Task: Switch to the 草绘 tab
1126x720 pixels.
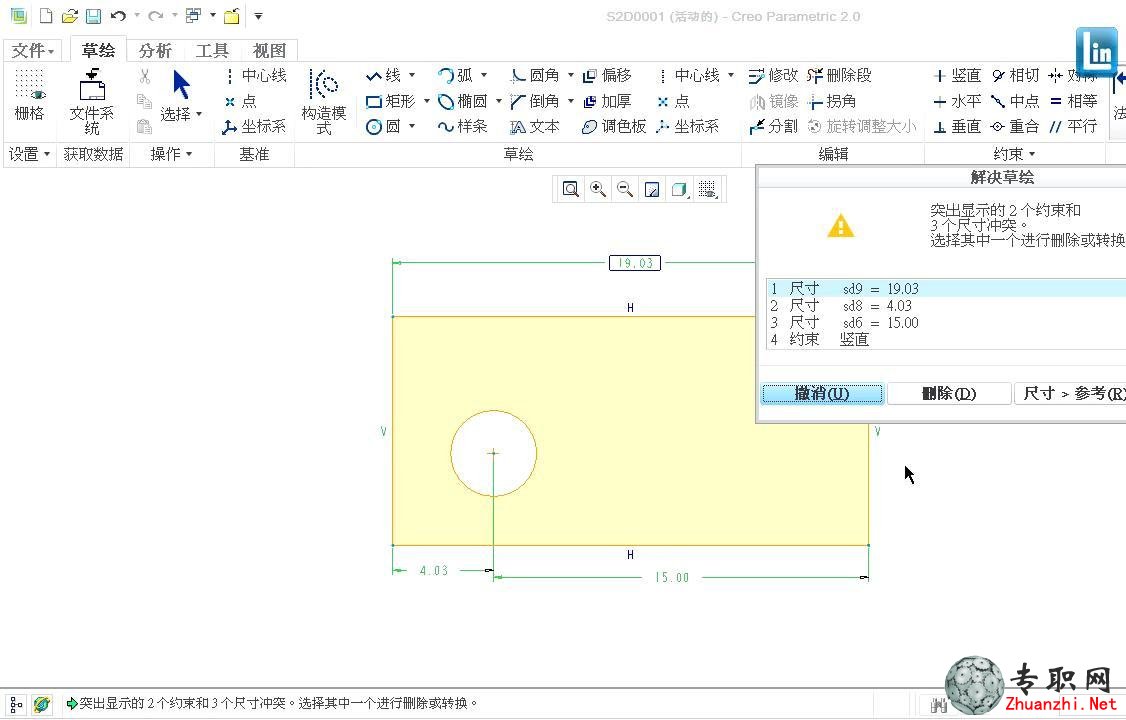Action: [x=98, y=50]
